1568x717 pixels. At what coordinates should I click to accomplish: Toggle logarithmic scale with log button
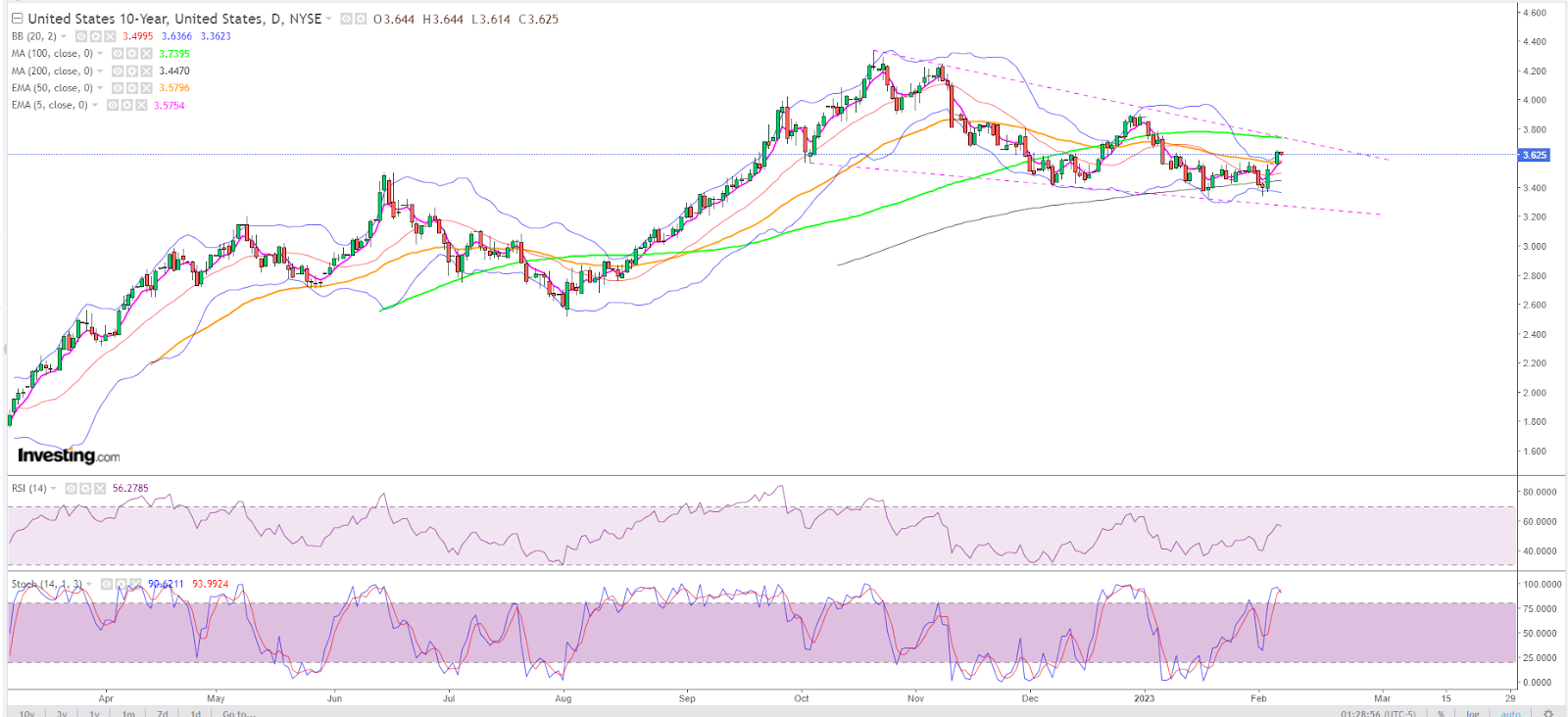(x=1472, y=713)
